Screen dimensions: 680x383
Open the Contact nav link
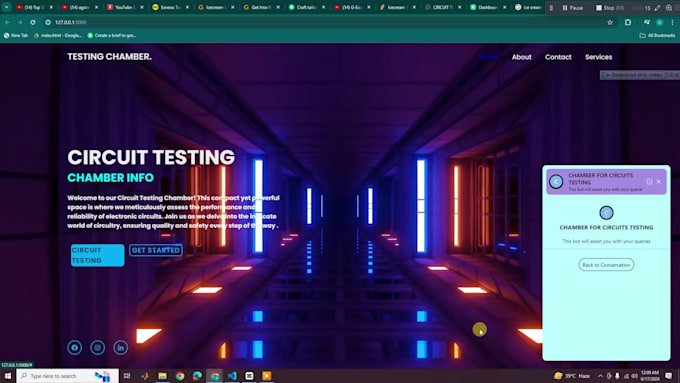tap(558, 57)
